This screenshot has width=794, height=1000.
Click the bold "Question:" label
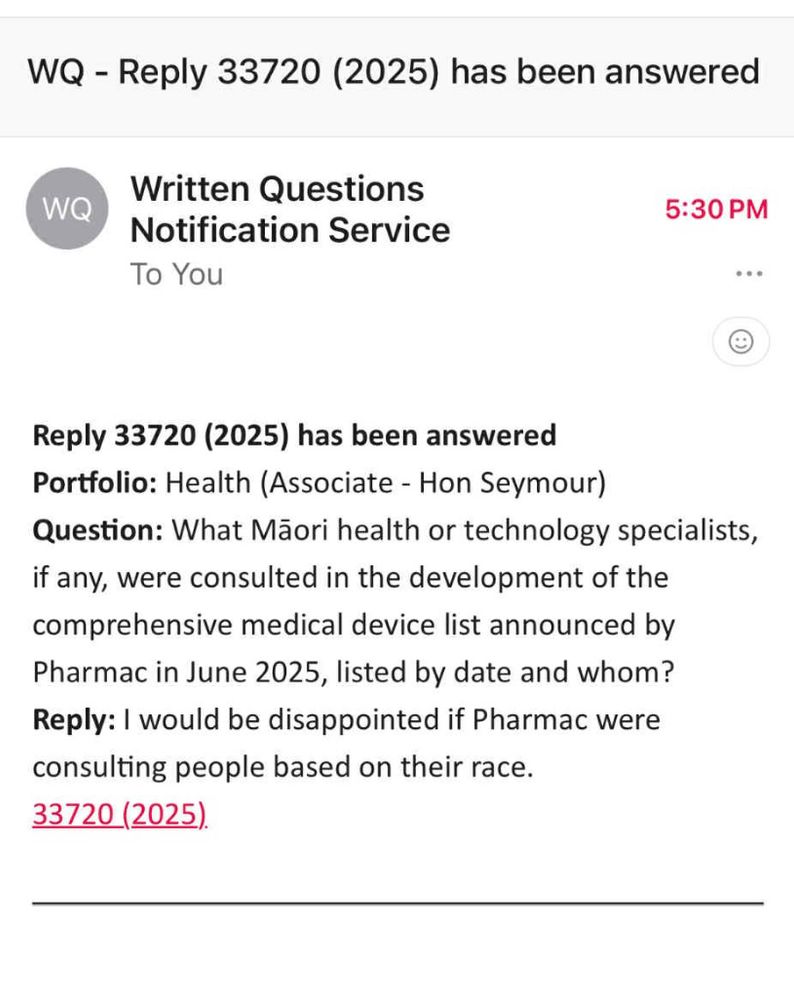click(x=98, y=530)
